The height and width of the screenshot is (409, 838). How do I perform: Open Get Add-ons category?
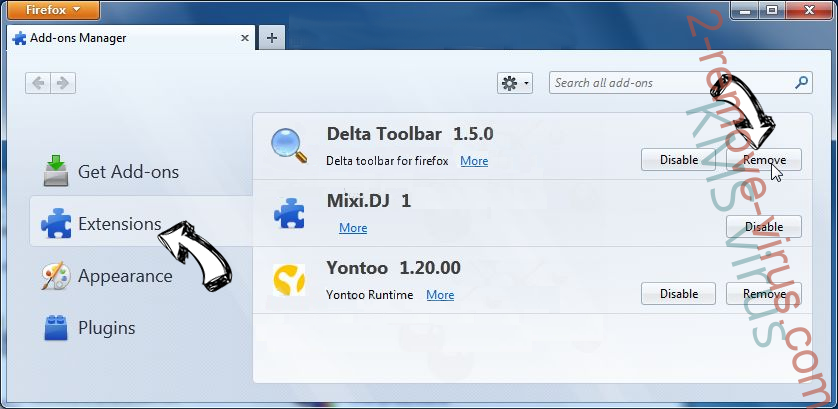point(128,172)
